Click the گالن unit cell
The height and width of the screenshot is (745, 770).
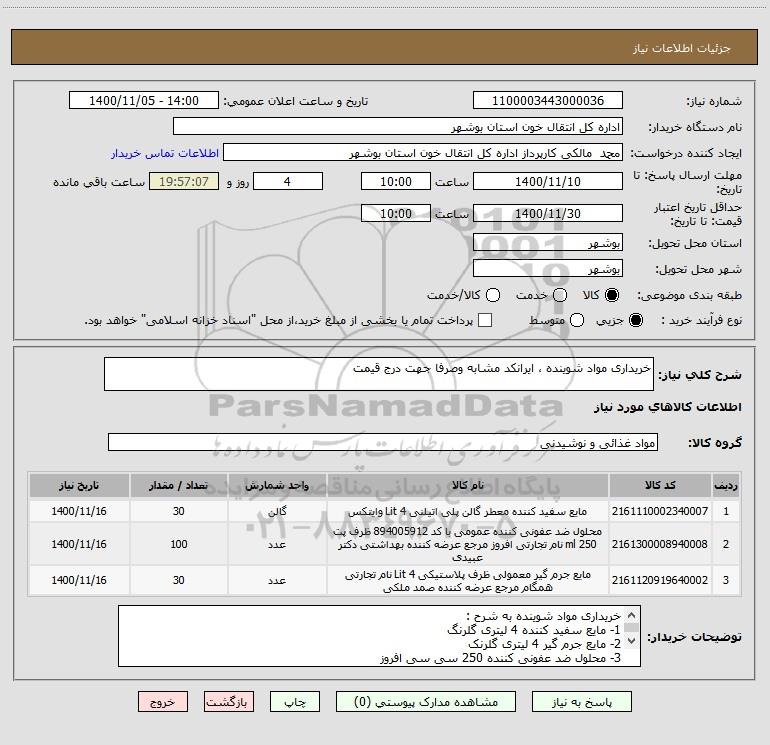tap(277, 511)
